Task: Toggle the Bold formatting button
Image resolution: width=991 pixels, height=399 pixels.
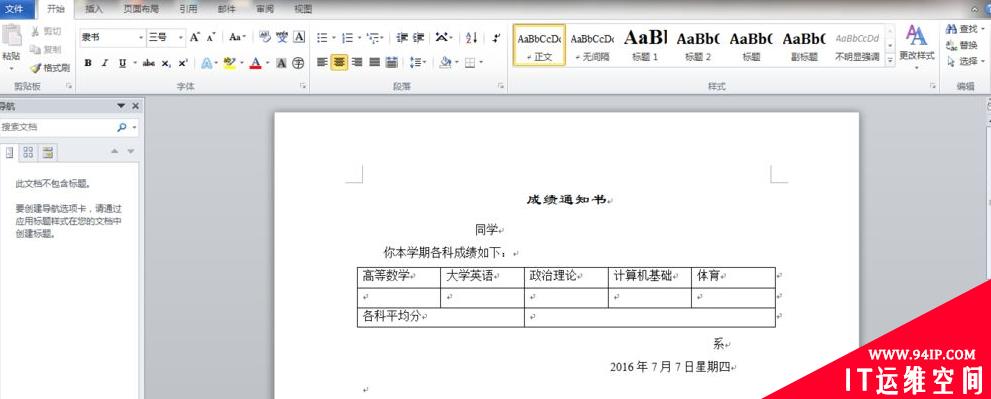Action: click(88, 63)
